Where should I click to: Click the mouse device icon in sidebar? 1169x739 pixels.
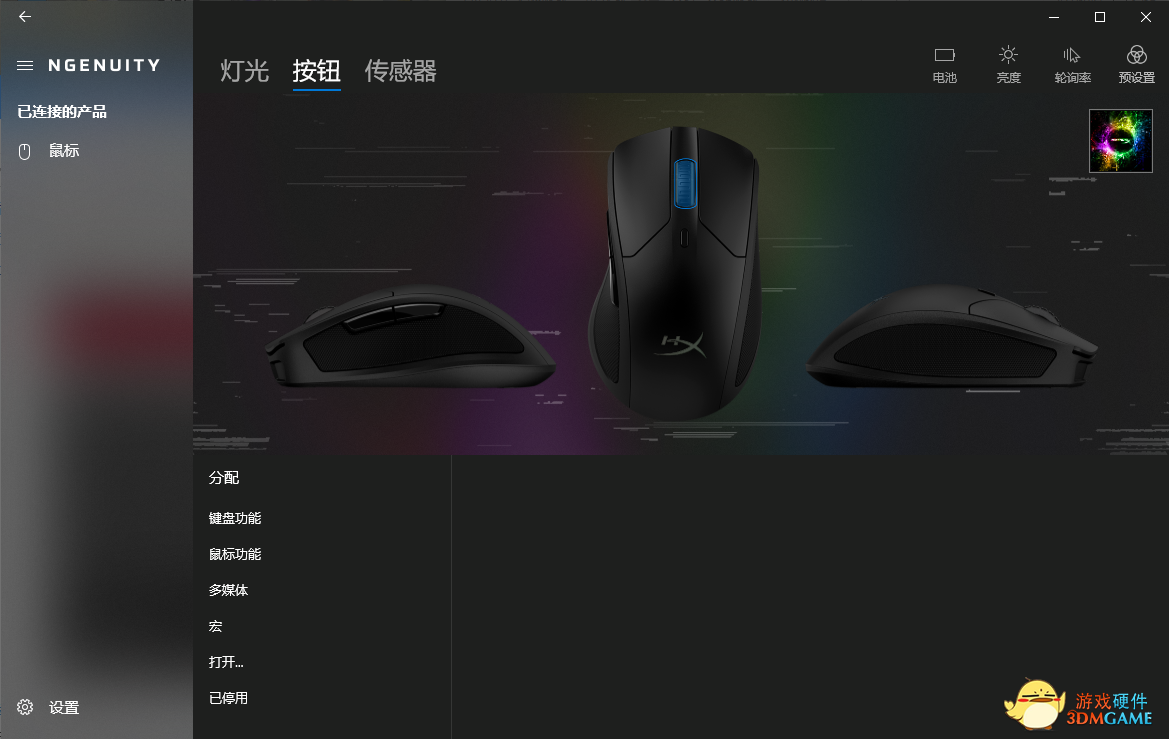coord(25,152)
